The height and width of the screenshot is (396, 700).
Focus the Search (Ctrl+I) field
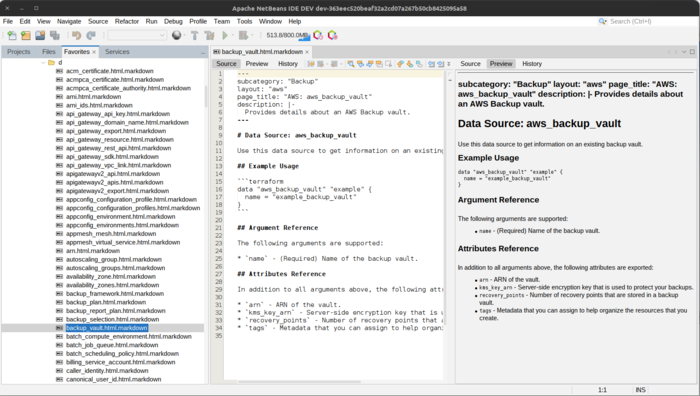[x=647, y=21]
